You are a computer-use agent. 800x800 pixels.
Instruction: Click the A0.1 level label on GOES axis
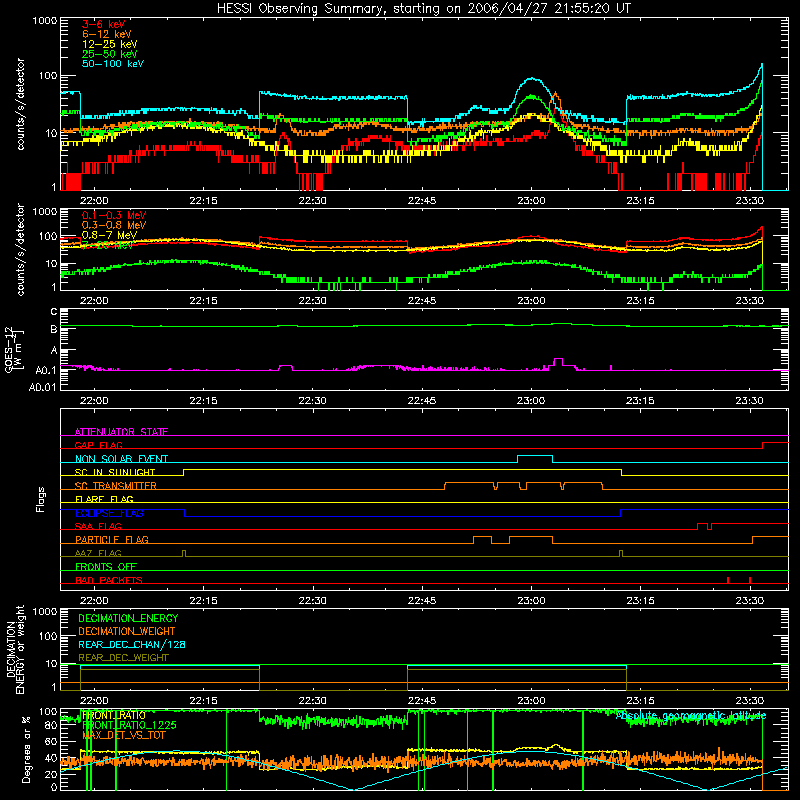pyautogui.click(x=46, y=370)
